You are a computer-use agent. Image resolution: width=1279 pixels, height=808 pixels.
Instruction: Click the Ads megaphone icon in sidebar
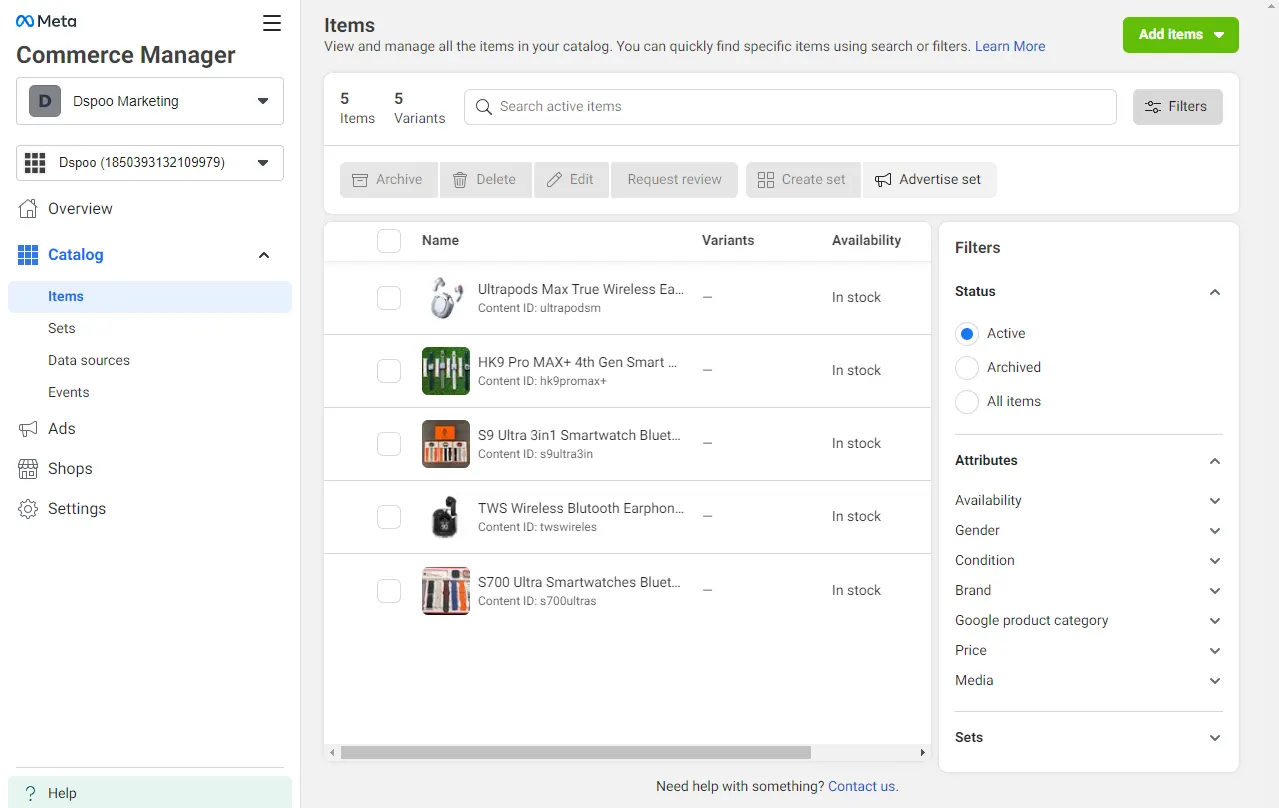[x=28, y=428]
